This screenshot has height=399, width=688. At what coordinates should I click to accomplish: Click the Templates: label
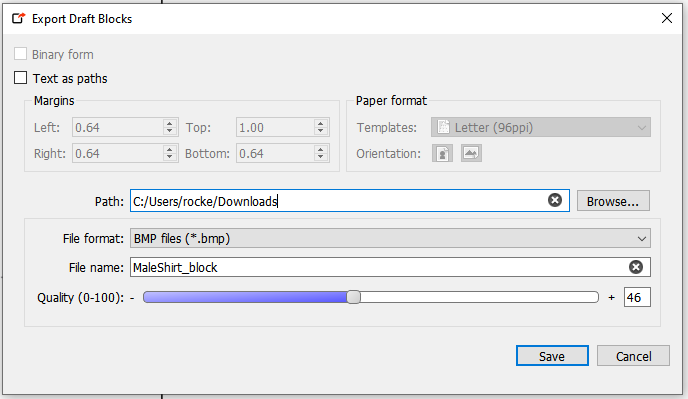tap(387, 127)
